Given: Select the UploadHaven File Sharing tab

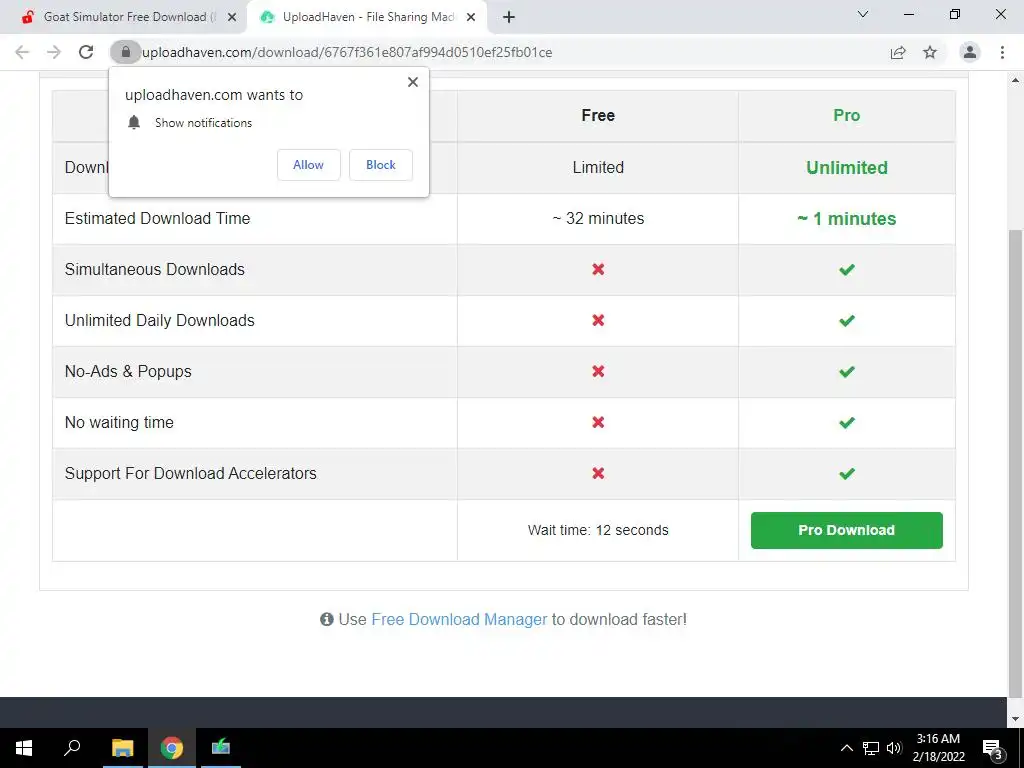Looking at the screenshot, I should point(367,17).
